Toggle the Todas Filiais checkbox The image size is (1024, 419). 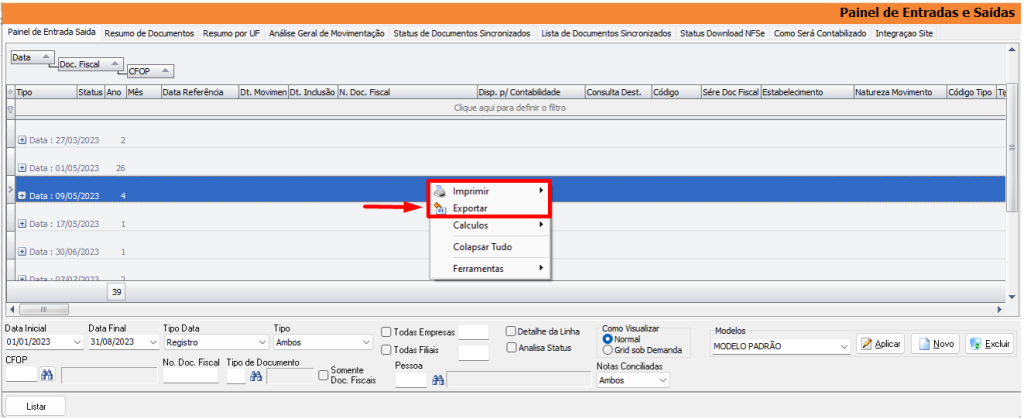[386, 350]
